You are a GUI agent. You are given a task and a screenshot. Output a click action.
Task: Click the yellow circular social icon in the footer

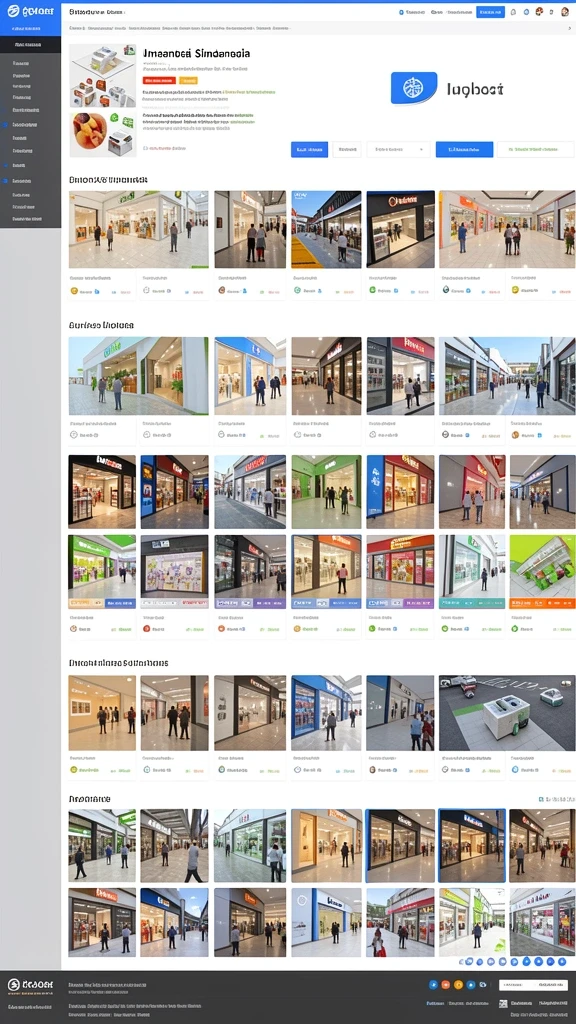[458, 984]
